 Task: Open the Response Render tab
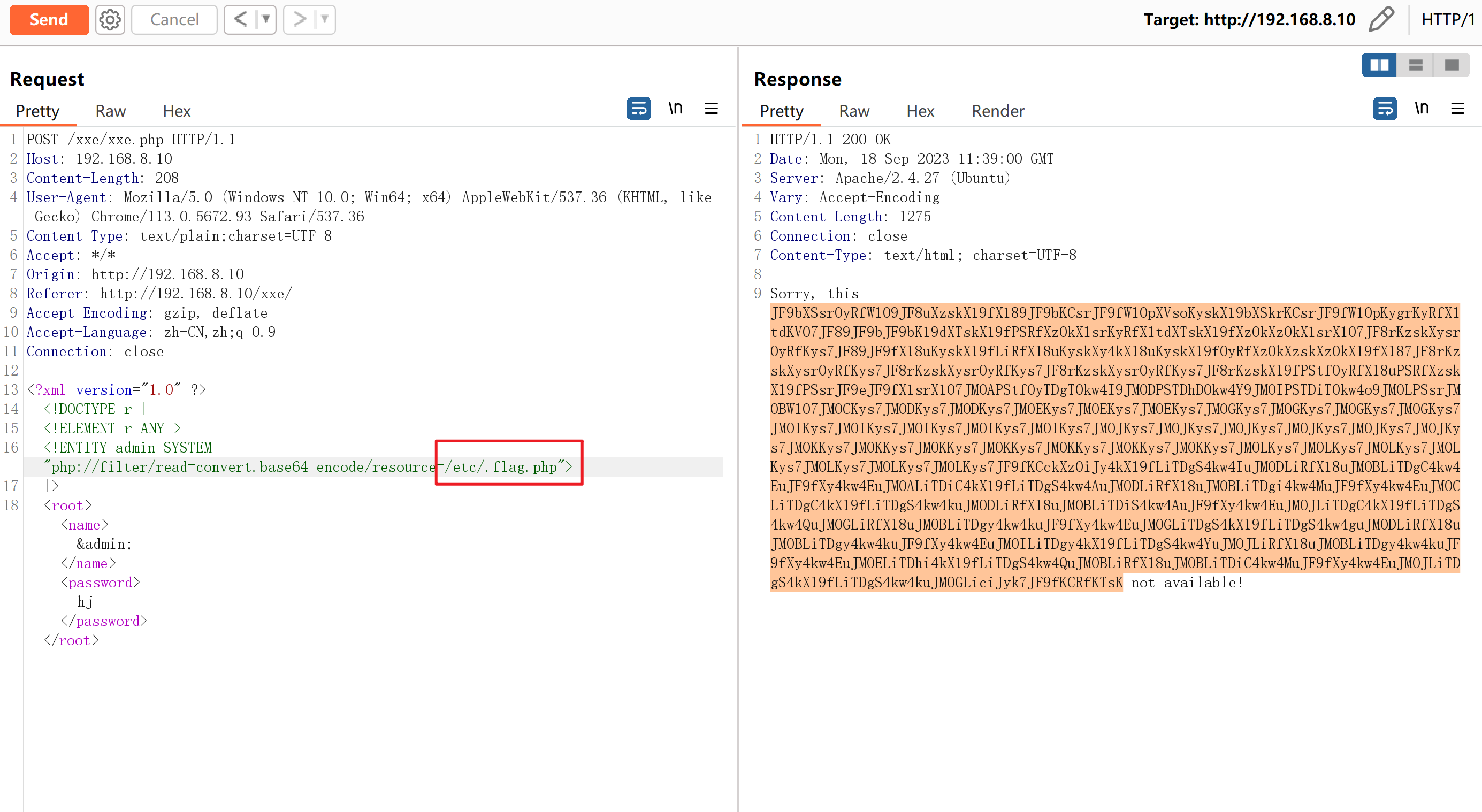tap(998, 111)
